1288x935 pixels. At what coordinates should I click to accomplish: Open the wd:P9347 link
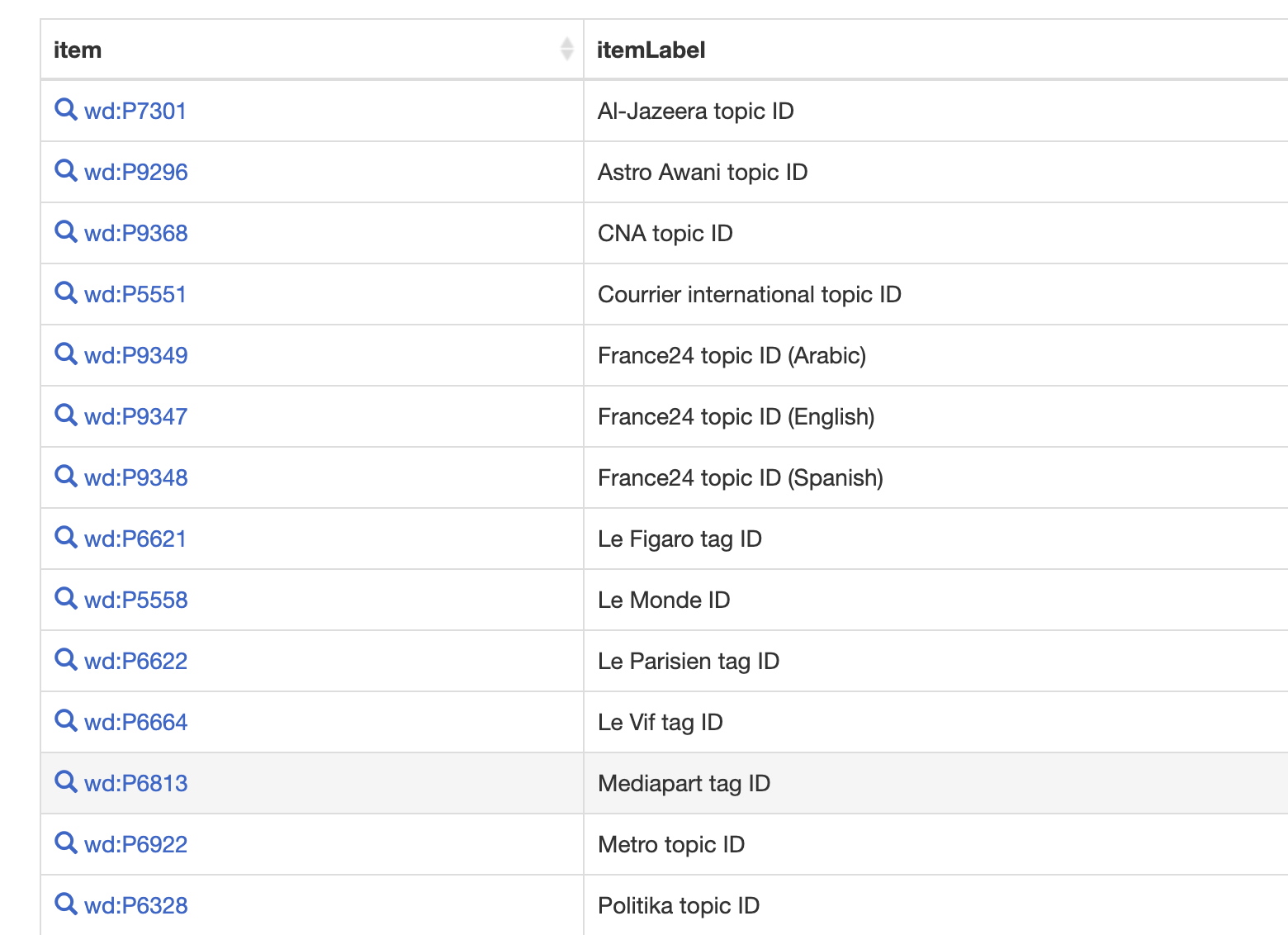tap(135, 416)
